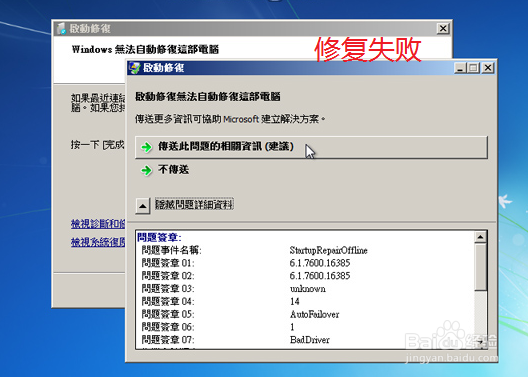Open the 檢視系統 restore link in background window
The image size is (528, 377).
point(98,242)
